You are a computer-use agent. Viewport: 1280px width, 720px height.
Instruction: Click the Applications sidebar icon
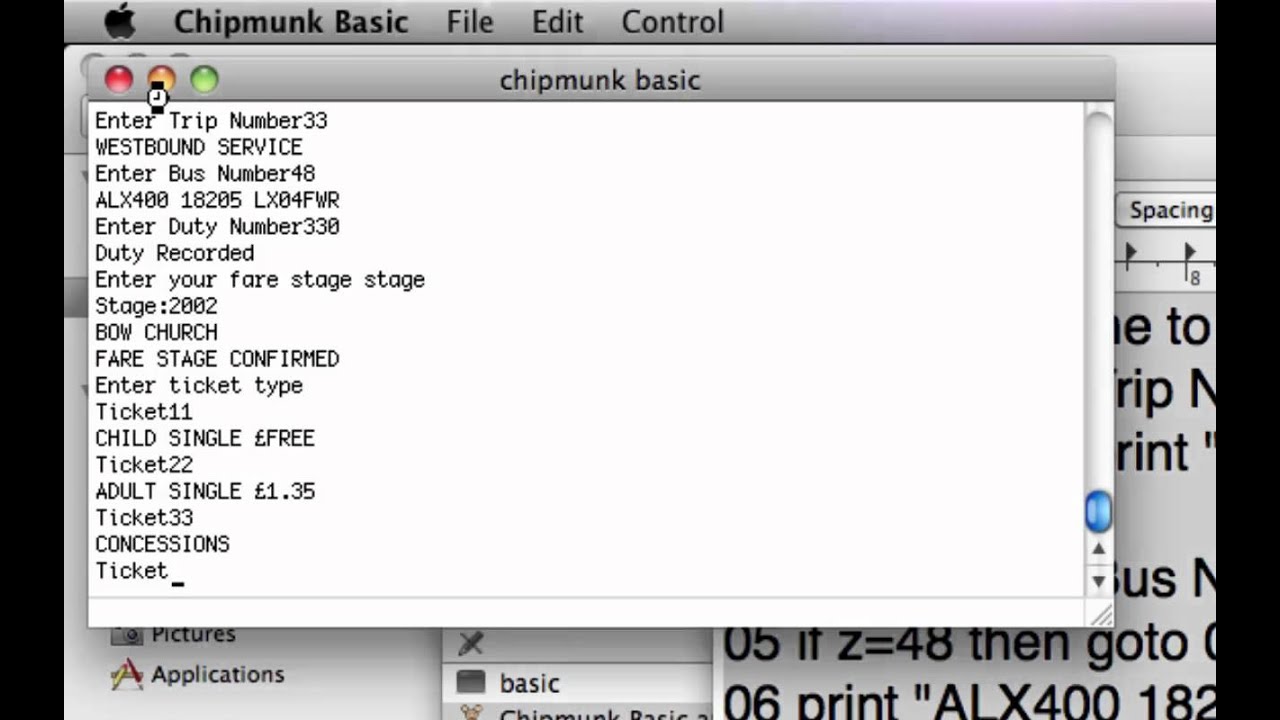(x=126, y=675)
